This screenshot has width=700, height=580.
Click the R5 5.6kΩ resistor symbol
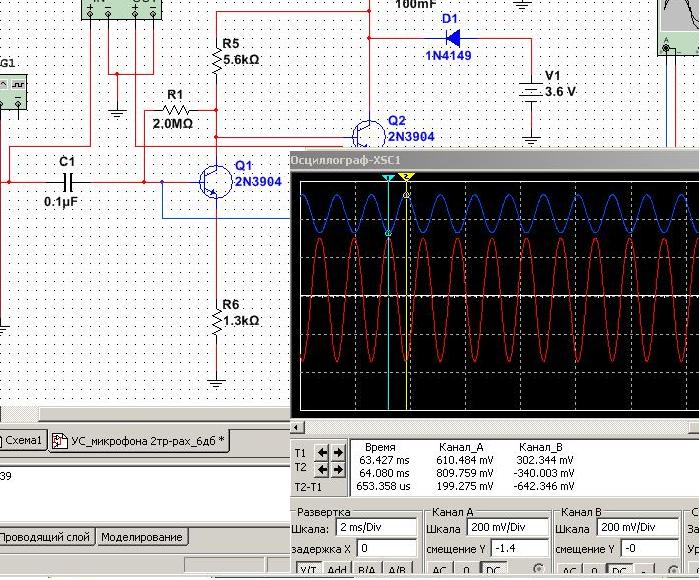click(x=217, y=59)
